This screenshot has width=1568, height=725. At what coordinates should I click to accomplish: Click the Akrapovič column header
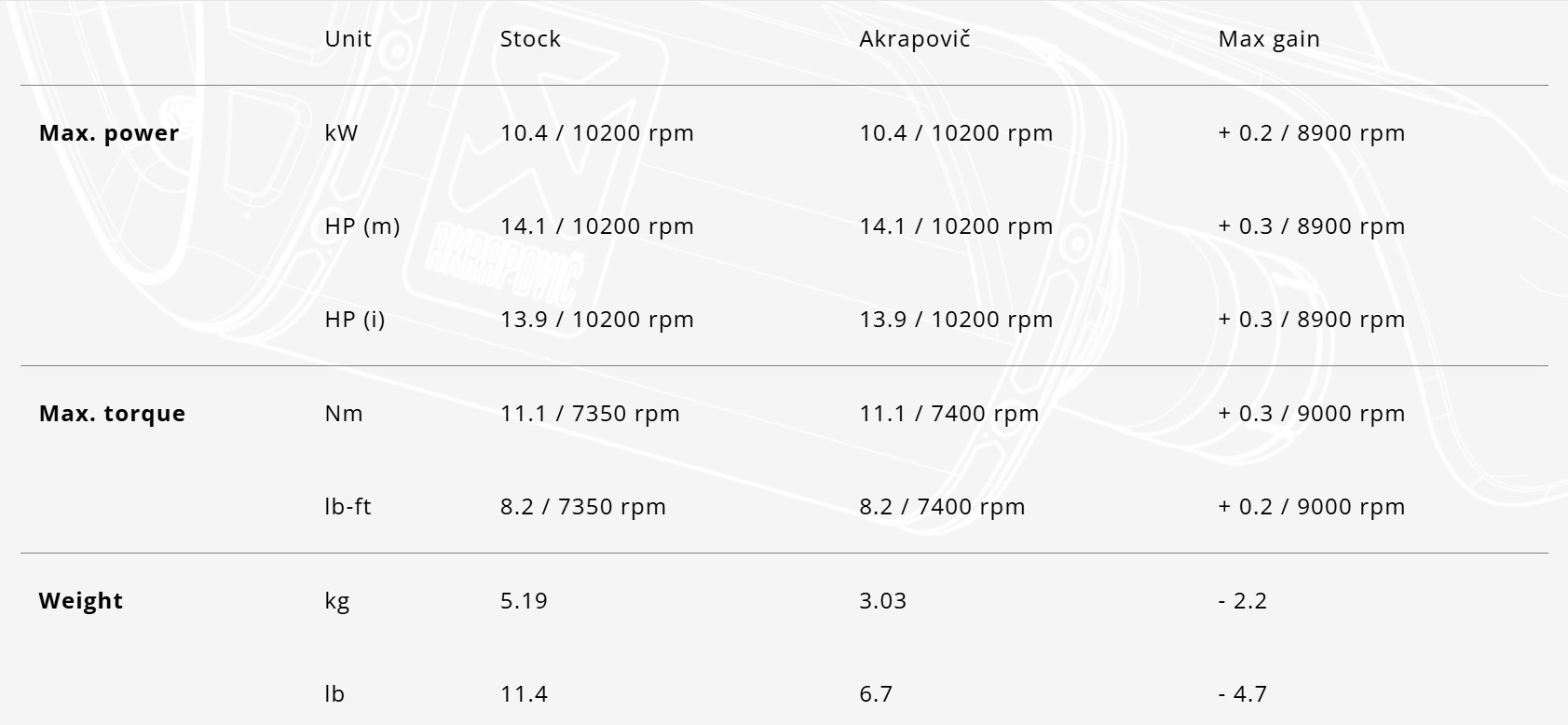[914, 39]
